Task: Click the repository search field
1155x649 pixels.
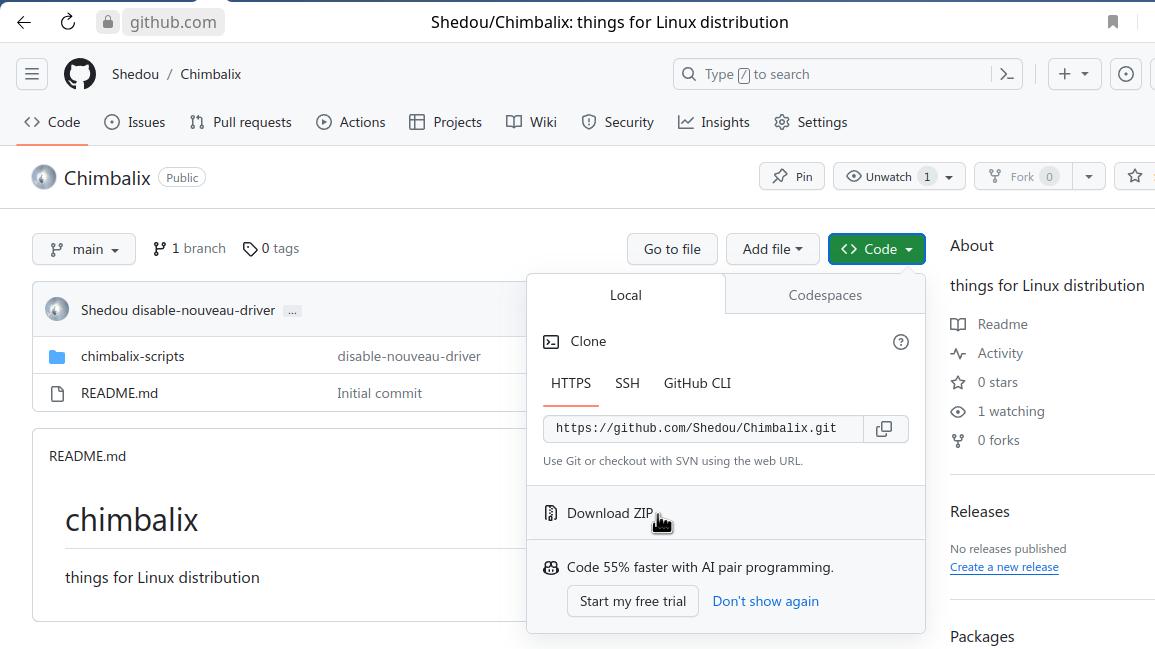Action: 835,74
